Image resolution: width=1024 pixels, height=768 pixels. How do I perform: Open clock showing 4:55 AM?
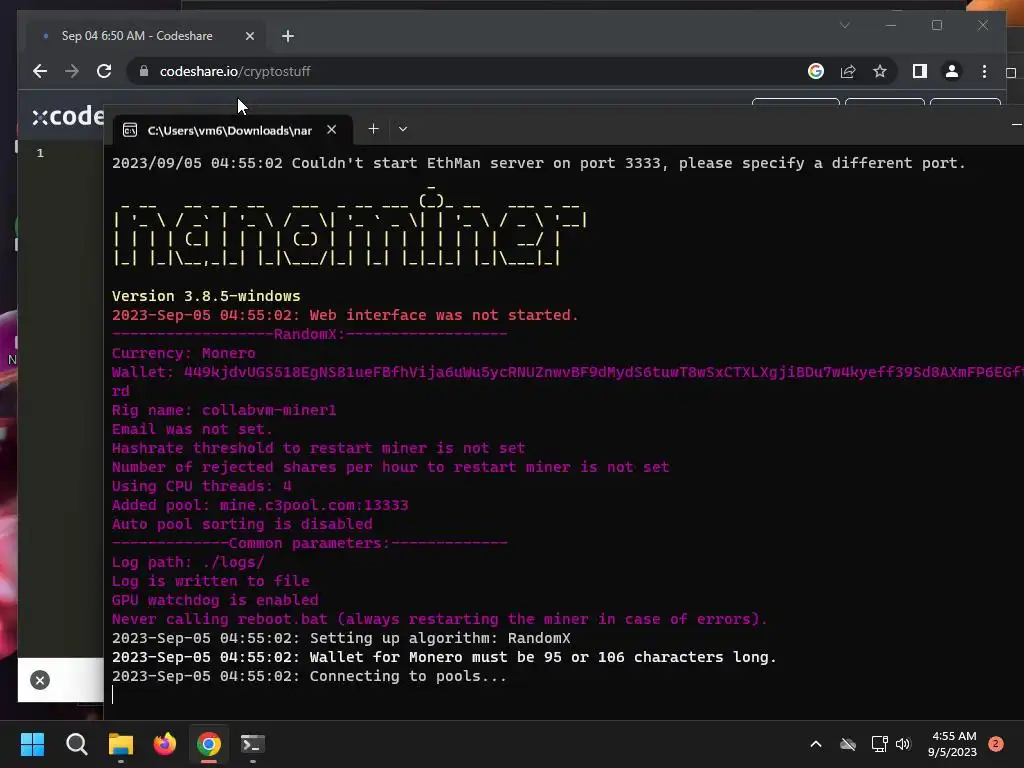pos(952,744)
